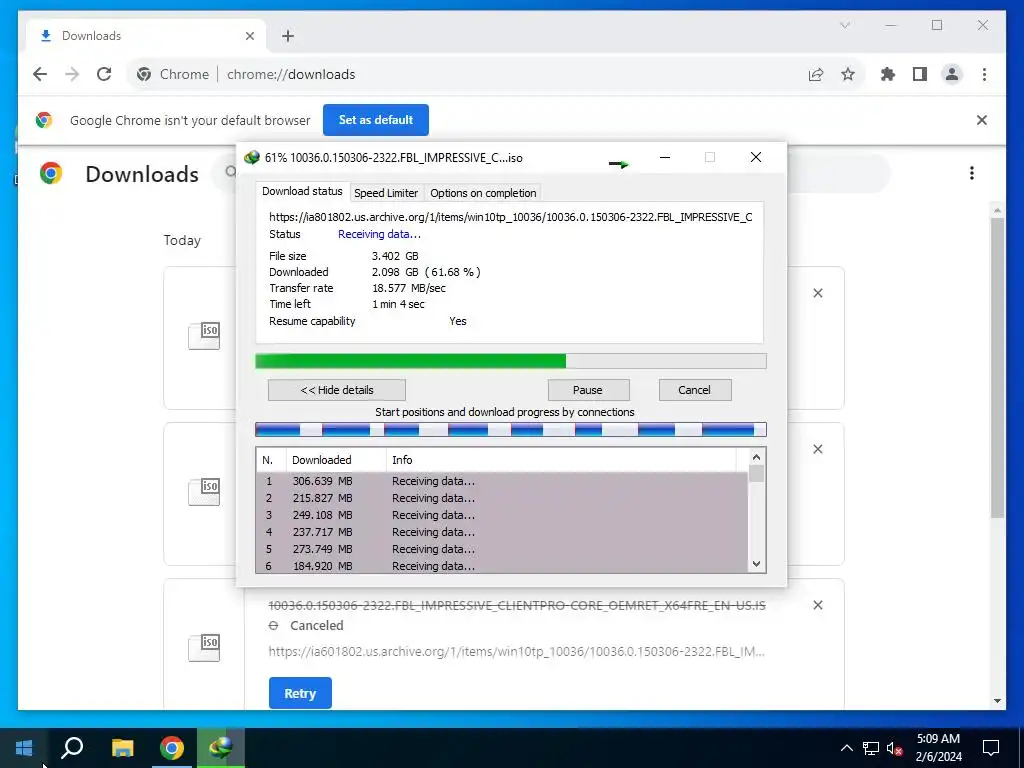Viewport: 1024px width, 768px height.
Task: Select connection 3 row 249.108 MB
Action: click(502, 515)
